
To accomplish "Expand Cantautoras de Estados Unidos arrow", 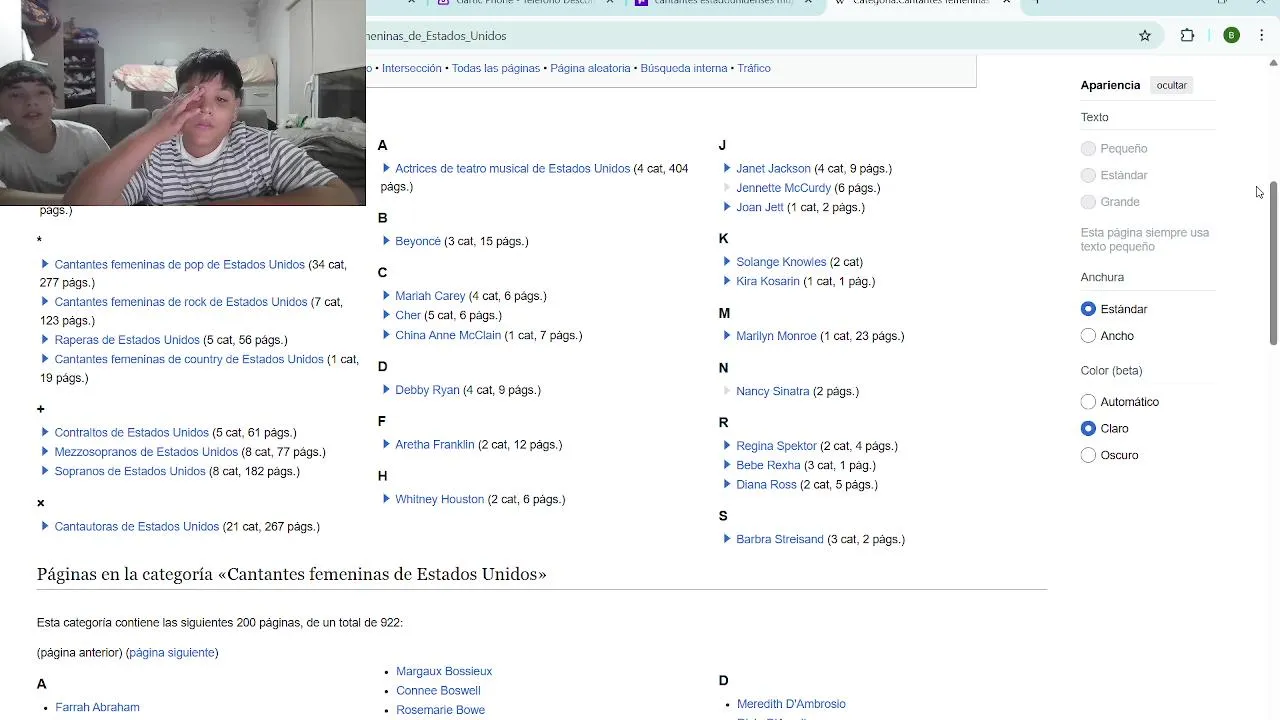I will pyautogui.click(x=45, y=526).
